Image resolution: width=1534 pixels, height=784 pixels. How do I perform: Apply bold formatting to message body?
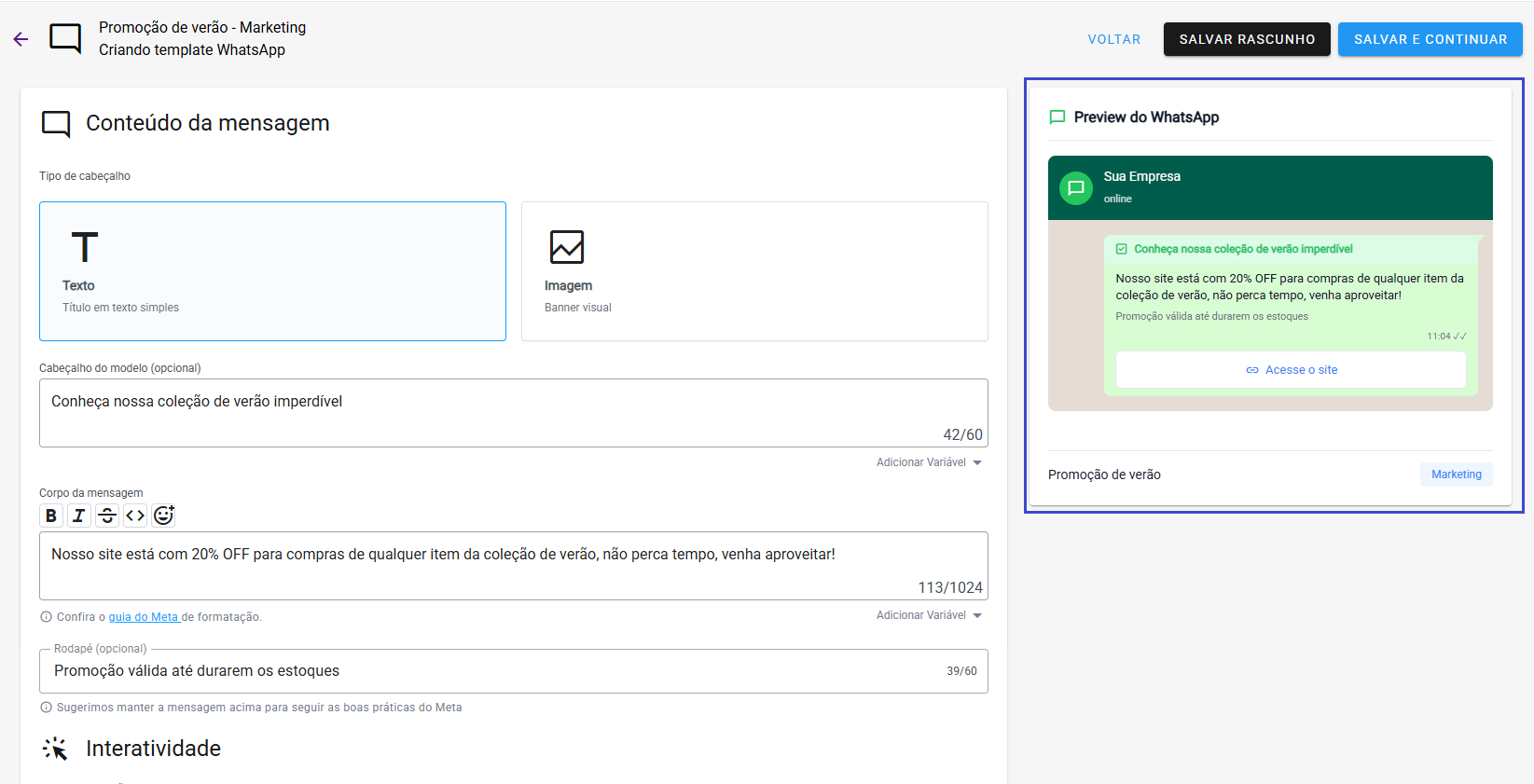(51, 516)
